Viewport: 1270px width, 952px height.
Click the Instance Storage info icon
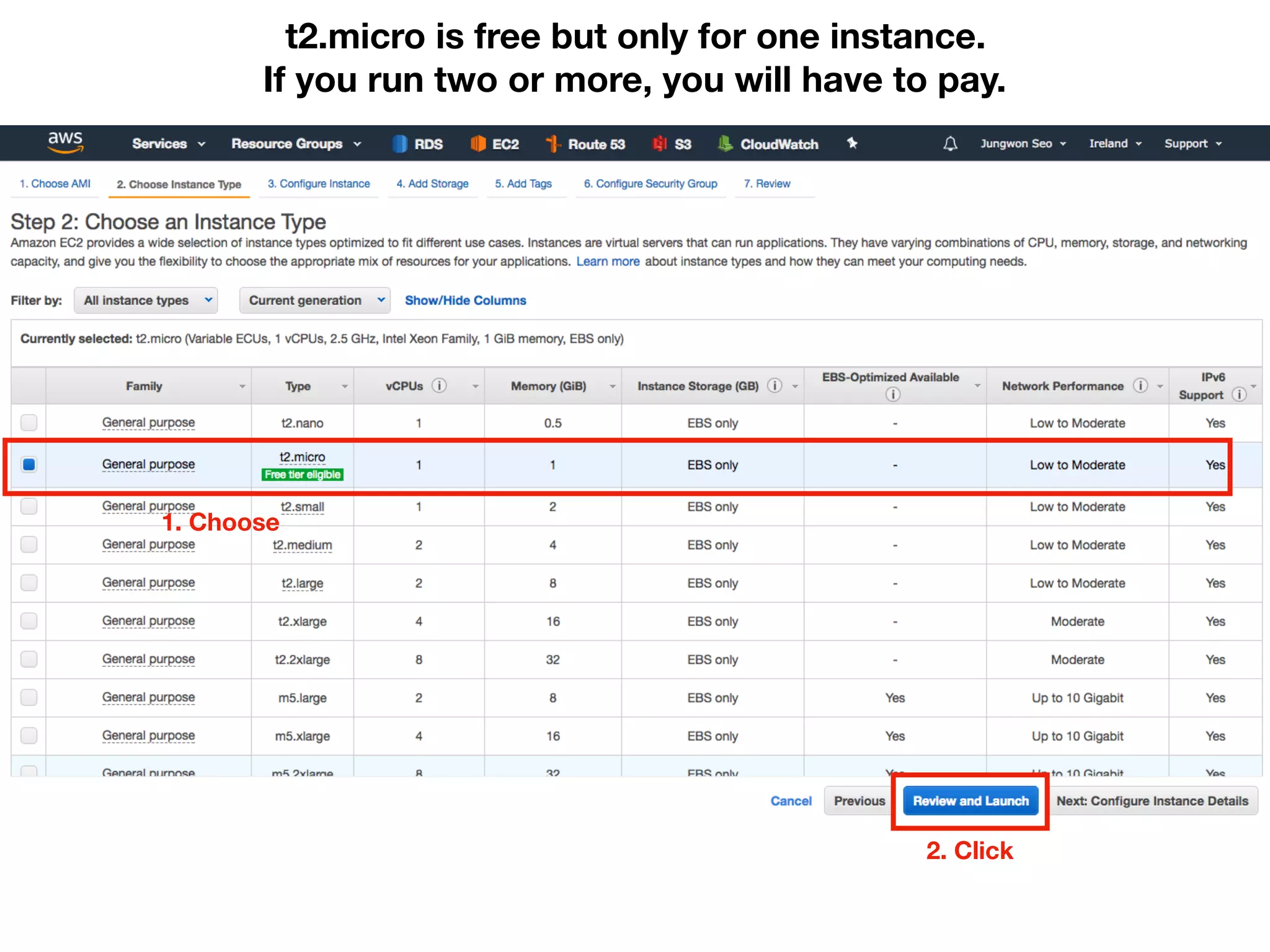[x=775, y=386]
